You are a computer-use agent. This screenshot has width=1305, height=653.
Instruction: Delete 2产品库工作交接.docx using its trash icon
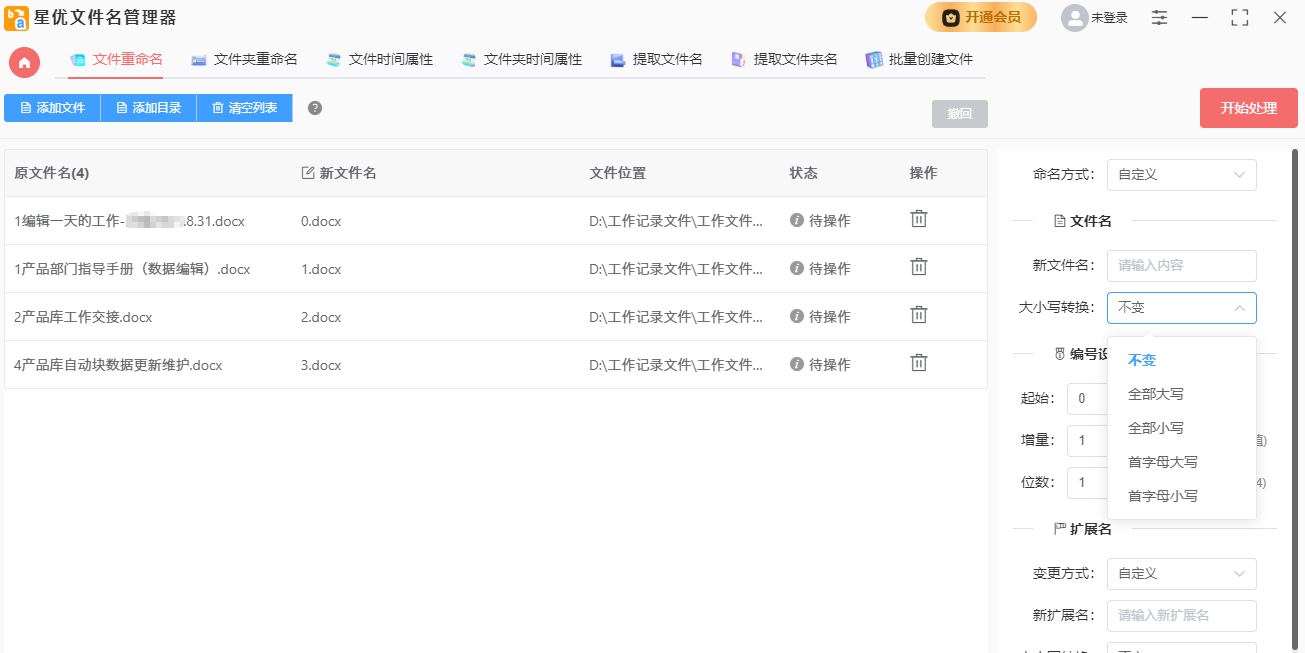(918, 314)
